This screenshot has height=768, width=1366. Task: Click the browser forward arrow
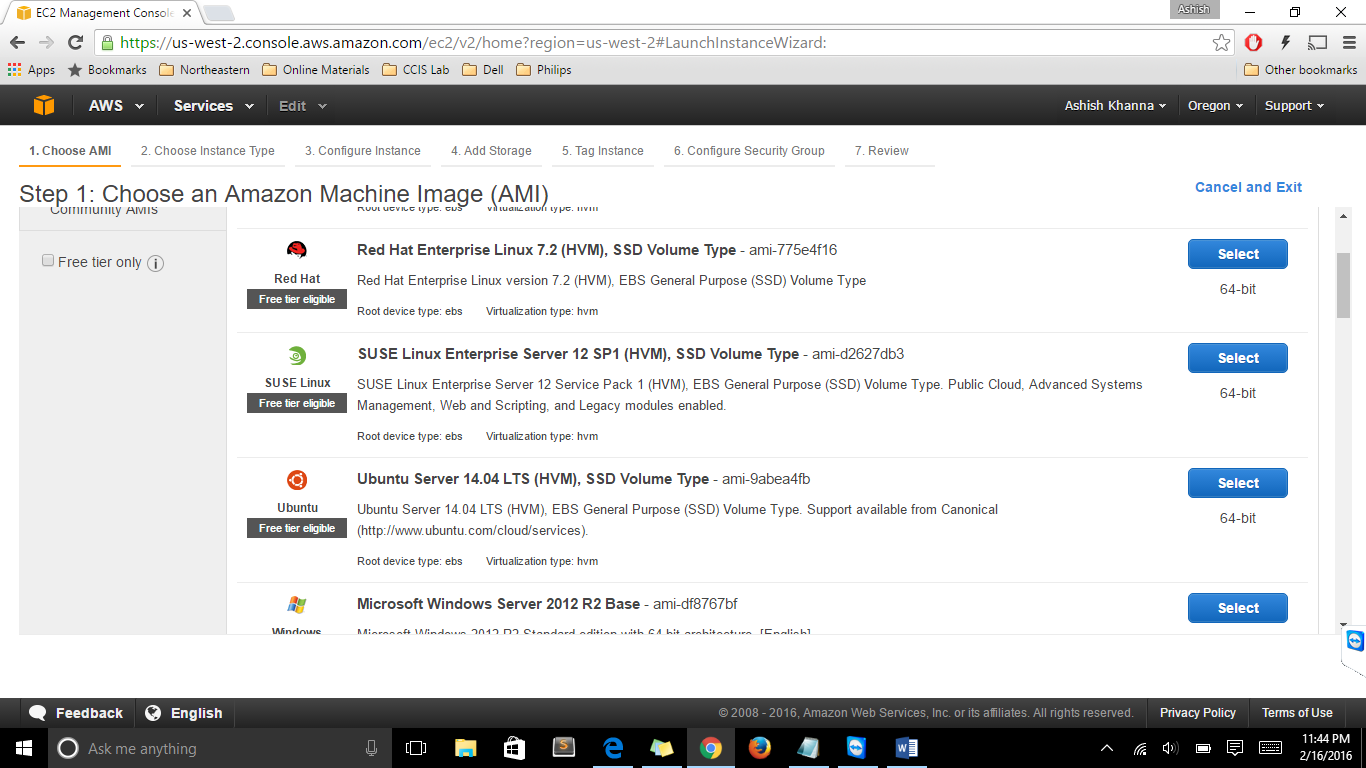coord(46,42)
